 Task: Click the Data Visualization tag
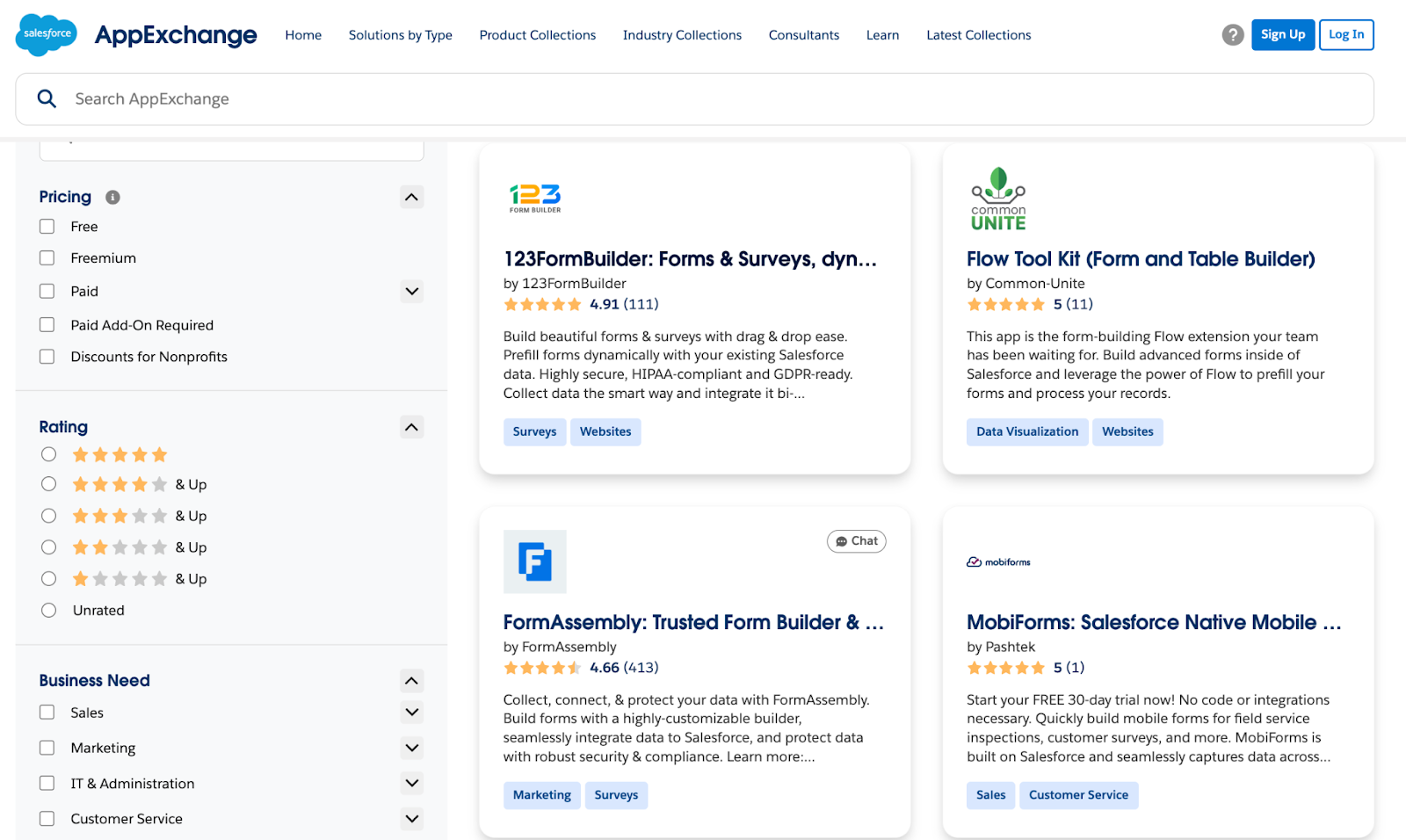pos(1027,431)
